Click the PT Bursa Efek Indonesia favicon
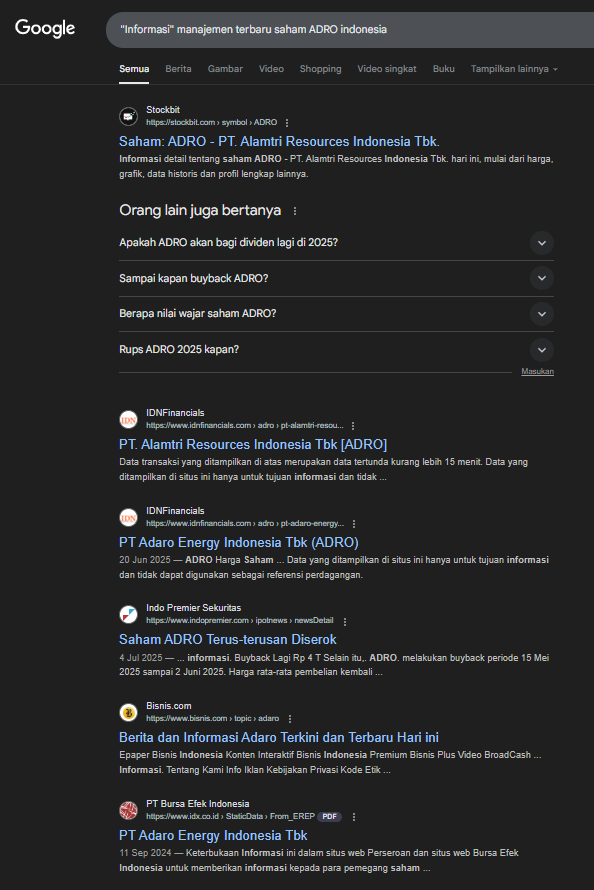Image resolution: width=594 pixels, height=890 pixels. point(129,810)
